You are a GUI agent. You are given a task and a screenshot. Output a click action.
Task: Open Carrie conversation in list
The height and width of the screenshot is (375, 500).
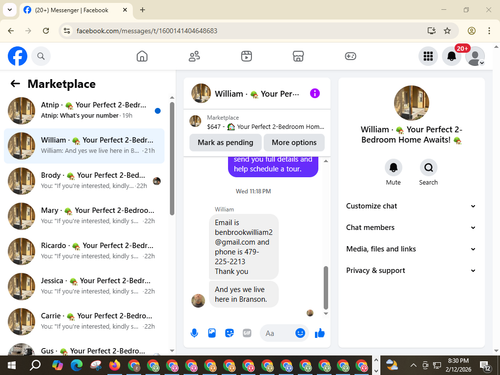84,322
